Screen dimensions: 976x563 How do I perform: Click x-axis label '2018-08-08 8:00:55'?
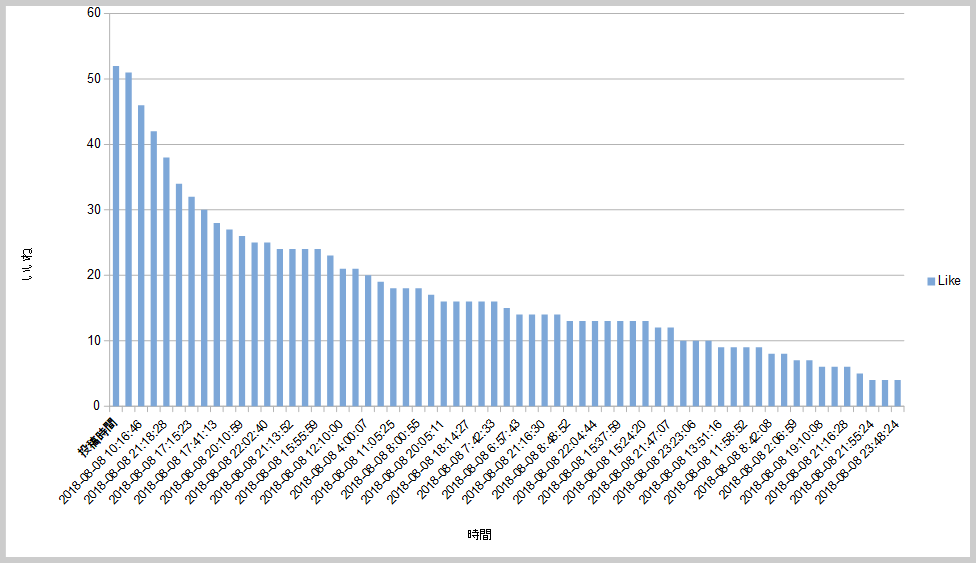click(x=380, y=459)
